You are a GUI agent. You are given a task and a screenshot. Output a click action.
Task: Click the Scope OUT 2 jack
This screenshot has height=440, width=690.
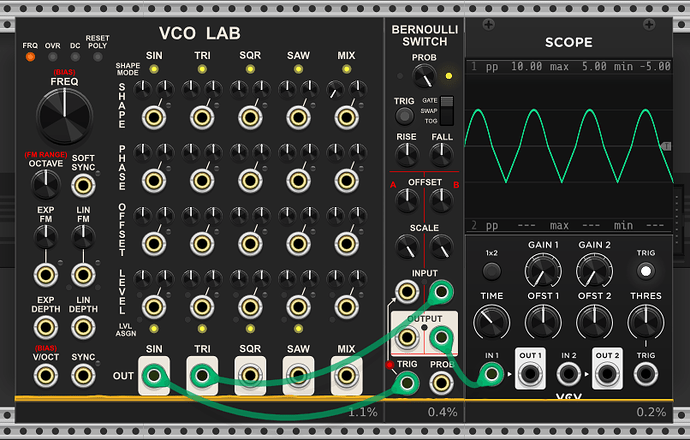607,374
